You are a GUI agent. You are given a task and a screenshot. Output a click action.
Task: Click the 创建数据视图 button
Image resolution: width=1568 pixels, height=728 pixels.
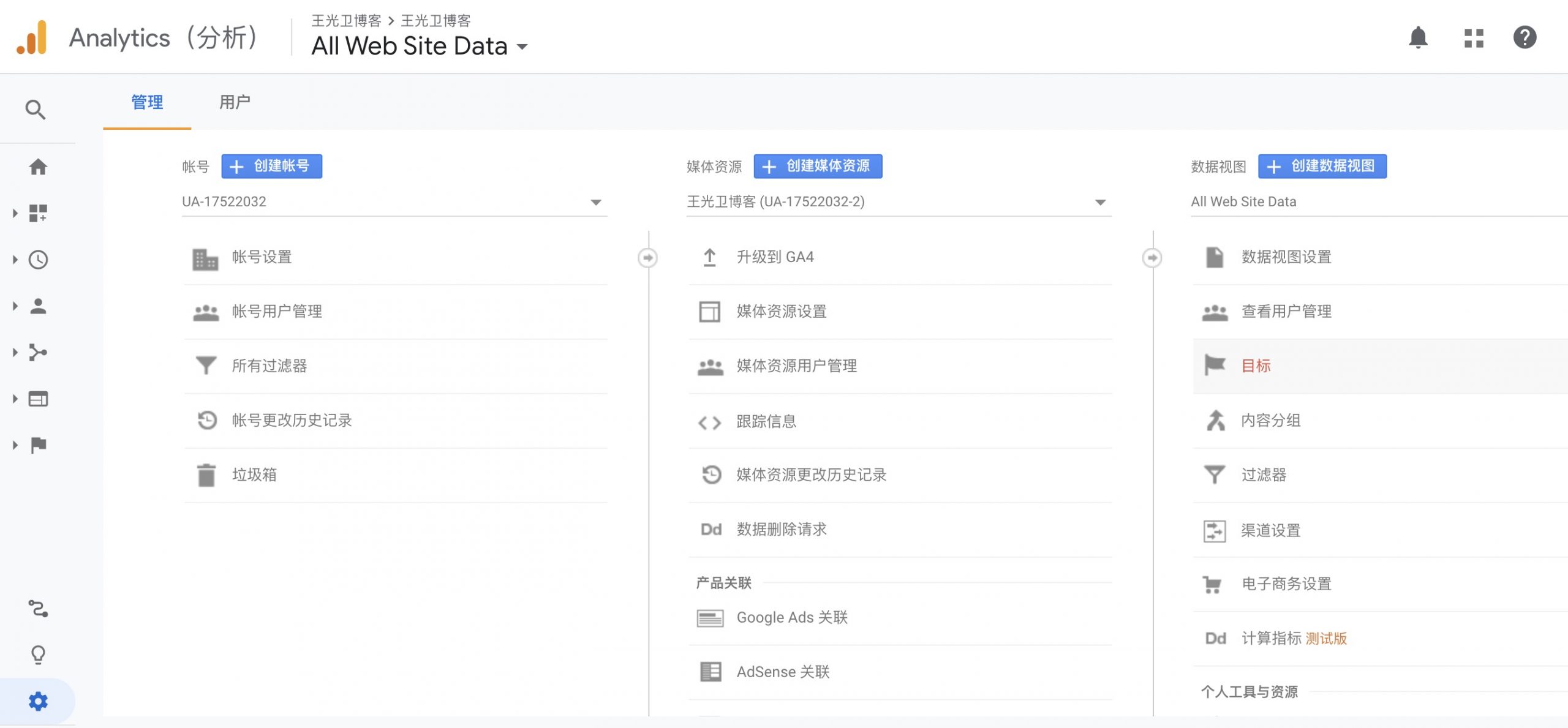tap(1322, 166)
